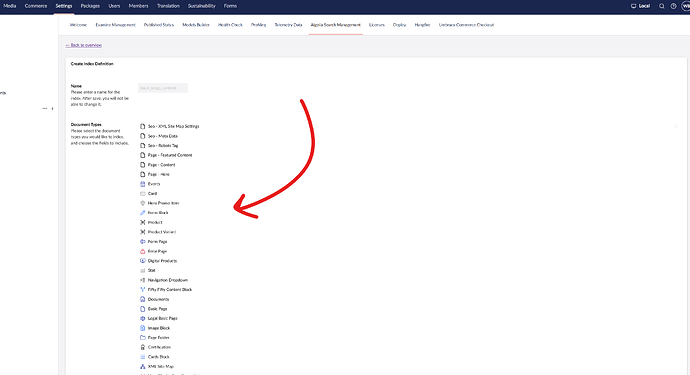Click the Form Page icon

coord(143,242)
